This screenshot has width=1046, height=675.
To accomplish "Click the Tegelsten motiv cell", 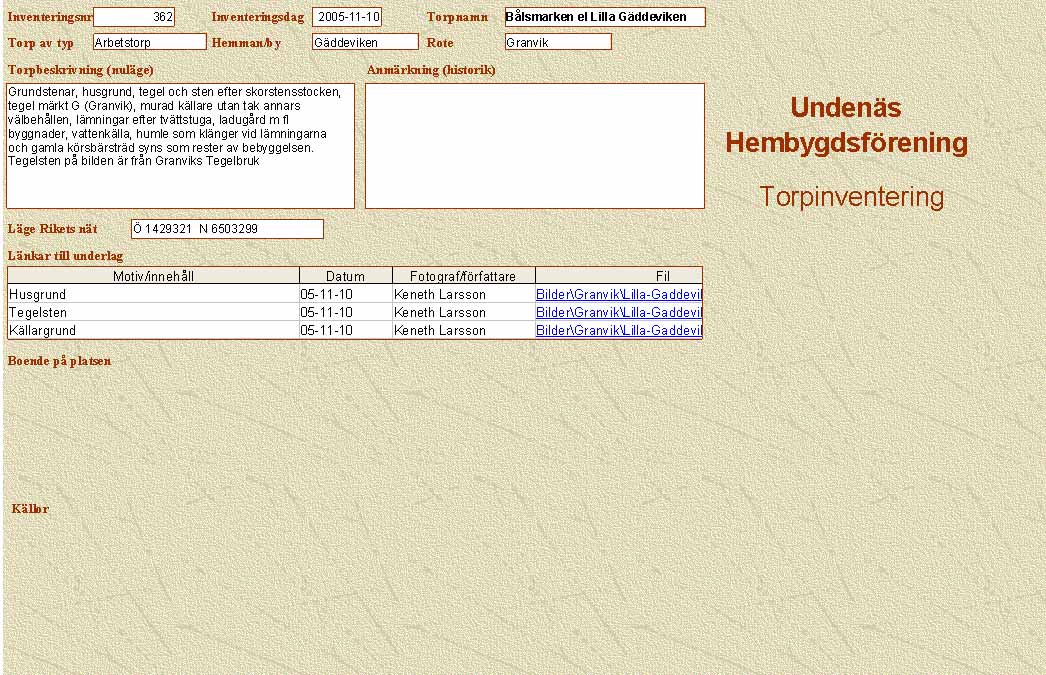I will click(x=153, y=313).
